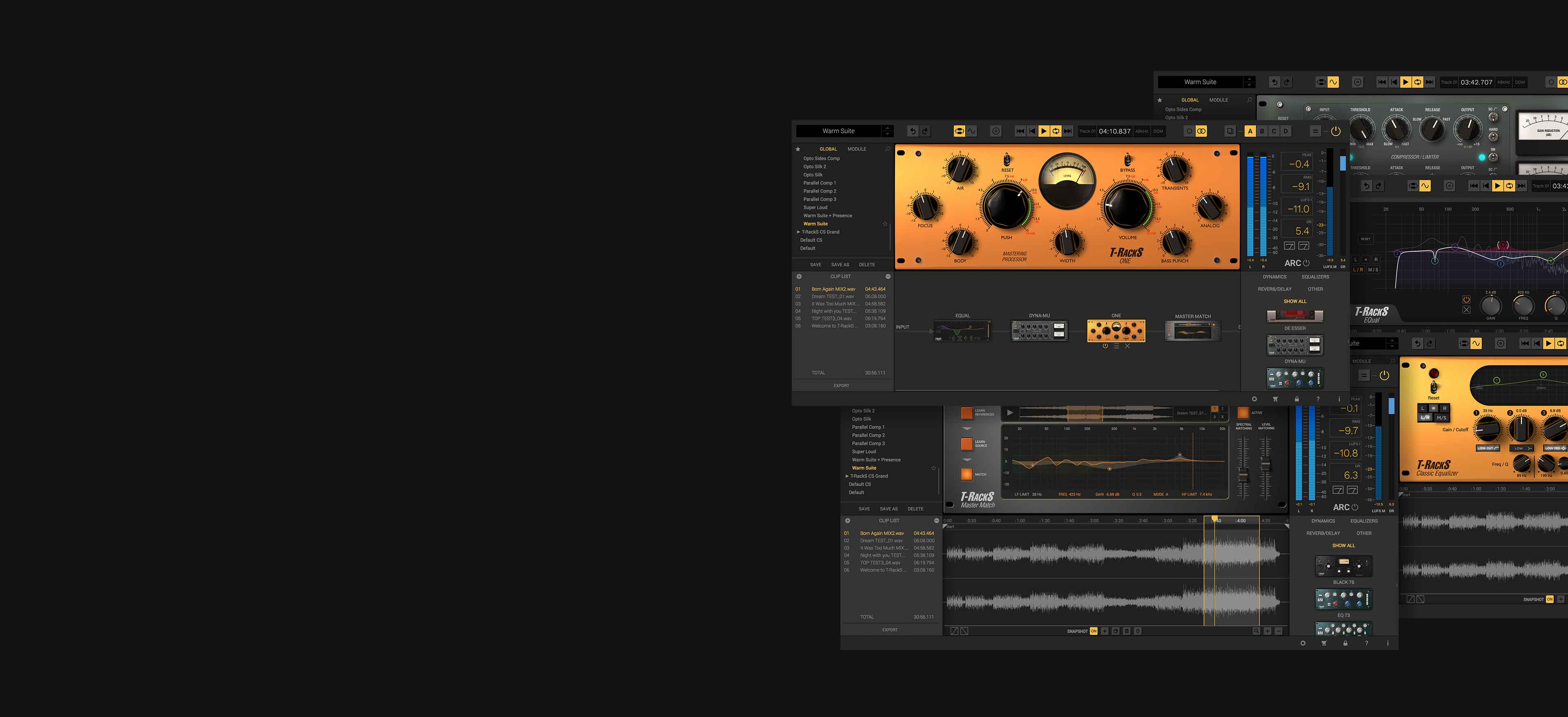Click the AIR knob on T-RackS ONE
This screenshot has height=717, width=1568.
point(960,169)
